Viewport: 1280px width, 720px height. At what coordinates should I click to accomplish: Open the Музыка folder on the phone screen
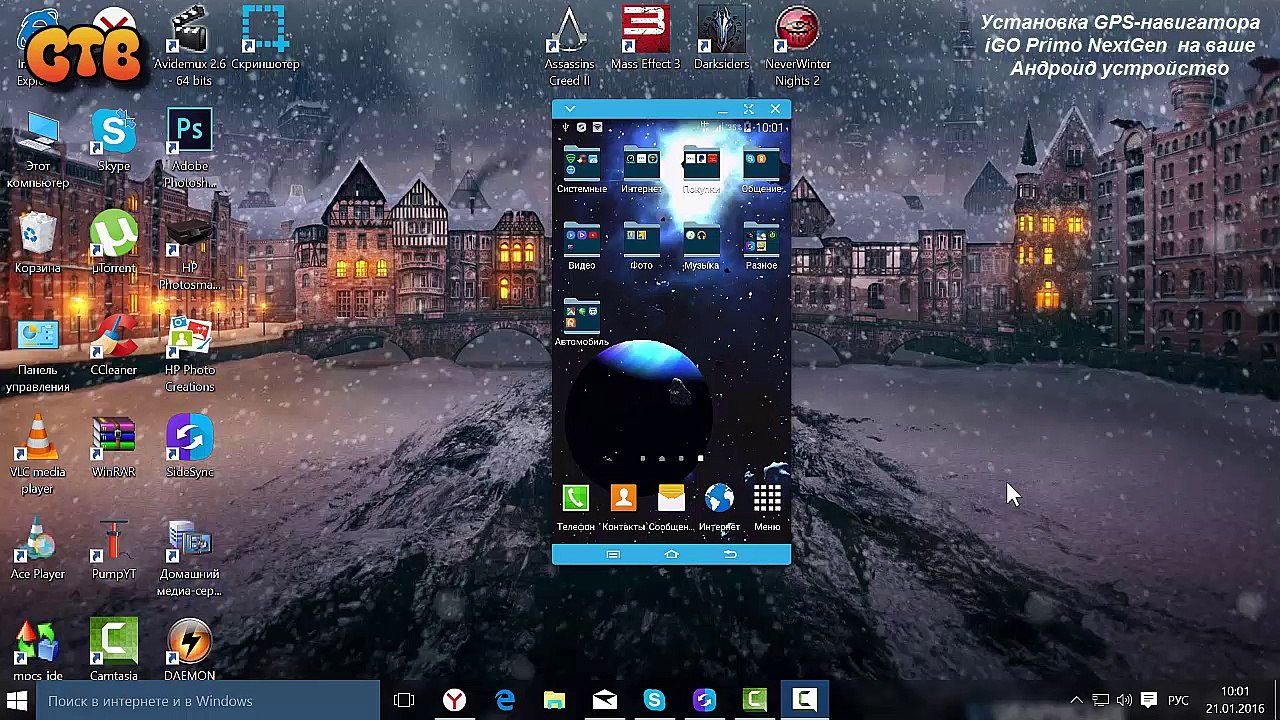[701, 247]
